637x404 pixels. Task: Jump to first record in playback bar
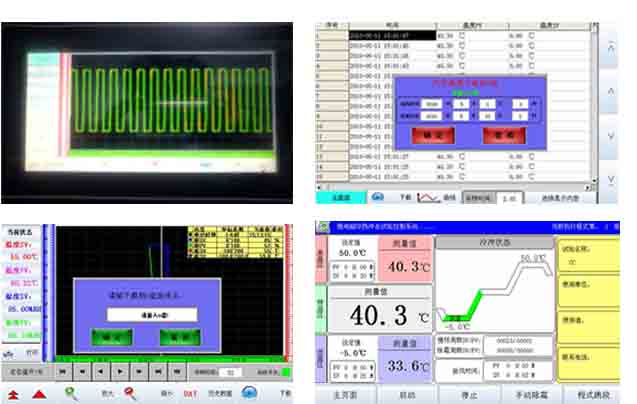[65, 371]
